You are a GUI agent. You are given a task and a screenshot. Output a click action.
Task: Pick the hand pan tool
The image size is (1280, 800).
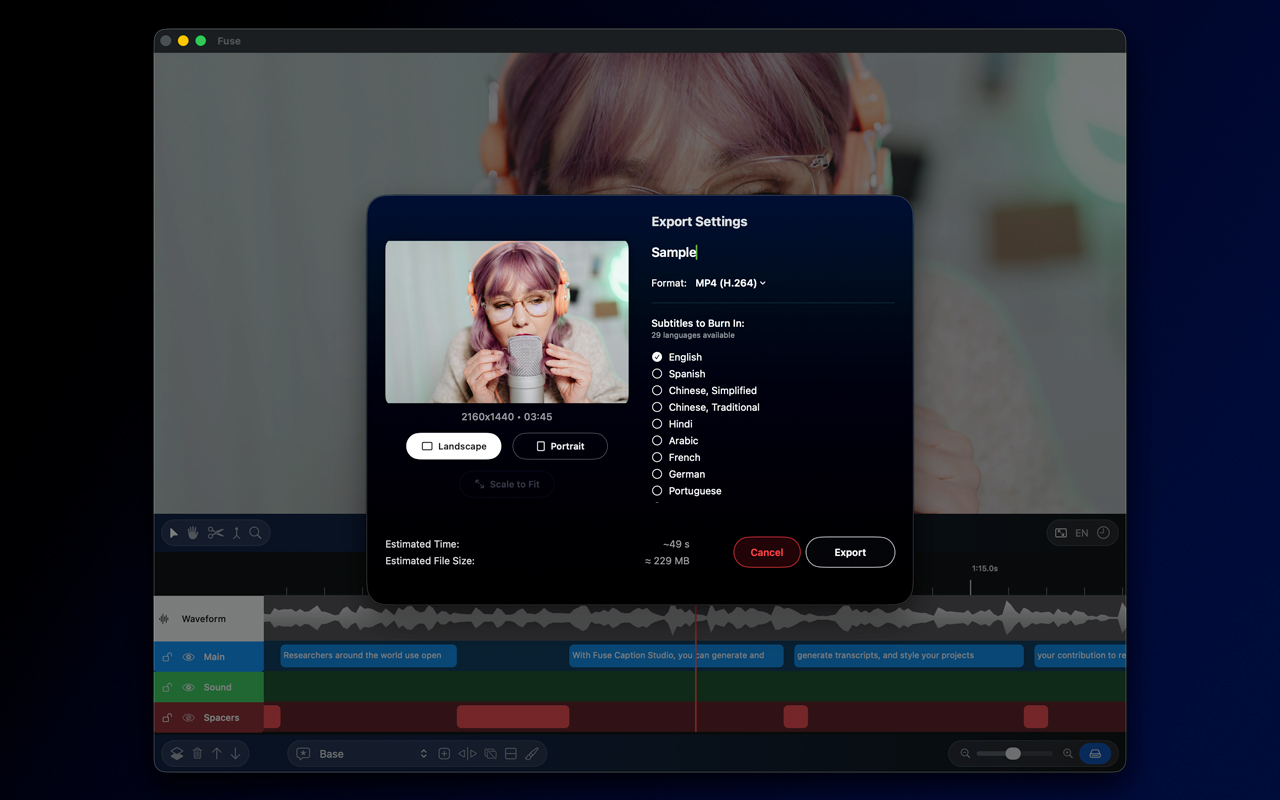(x=193, y=533)
